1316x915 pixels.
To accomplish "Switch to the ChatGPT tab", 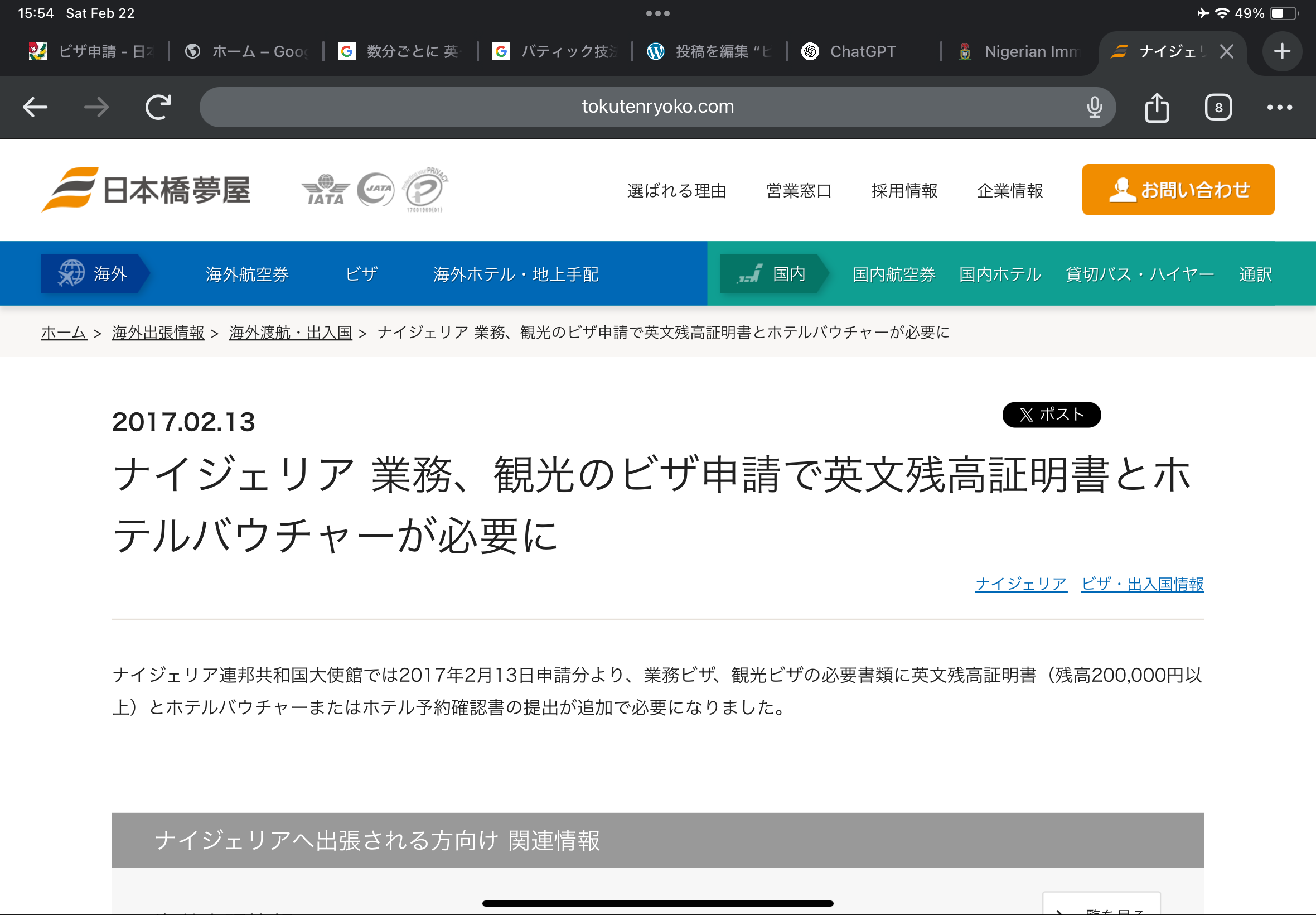I will coord(862,51).
